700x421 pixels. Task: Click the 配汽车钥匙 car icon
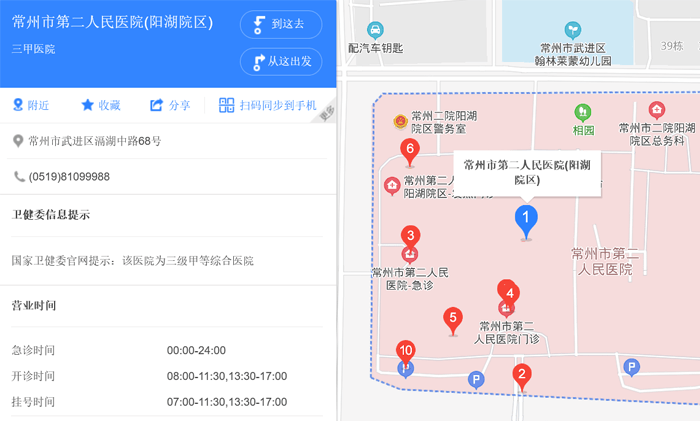point(375,30)
